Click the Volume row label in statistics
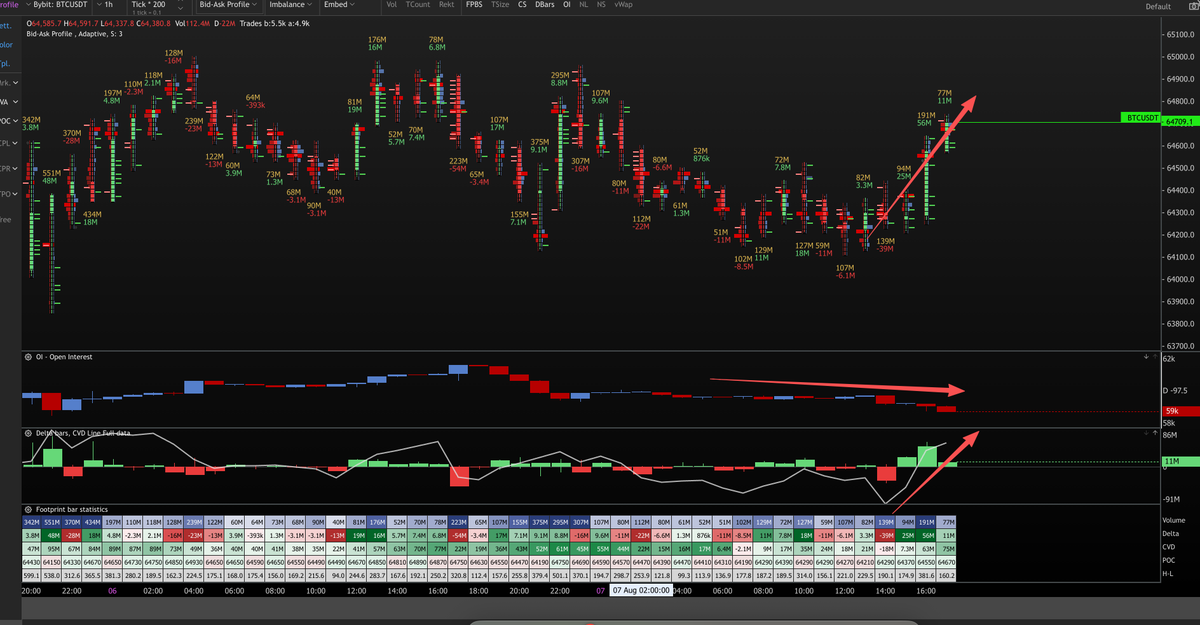 pyautogui.click(x=1174, y=520)
